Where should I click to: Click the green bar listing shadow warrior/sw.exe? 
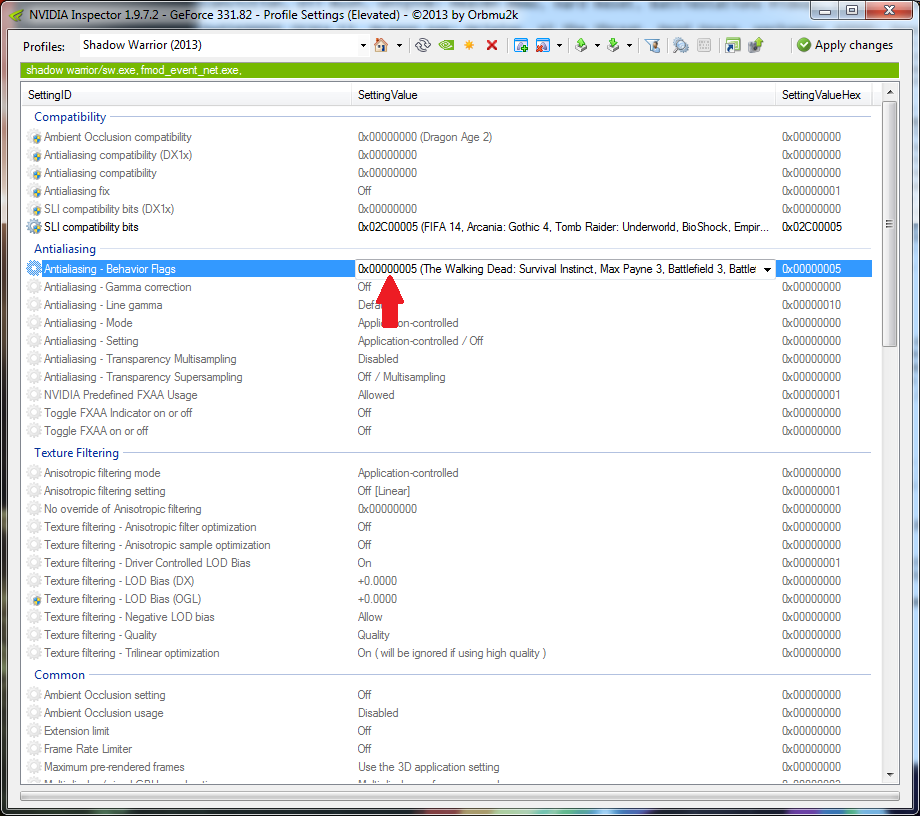(459, 70)
